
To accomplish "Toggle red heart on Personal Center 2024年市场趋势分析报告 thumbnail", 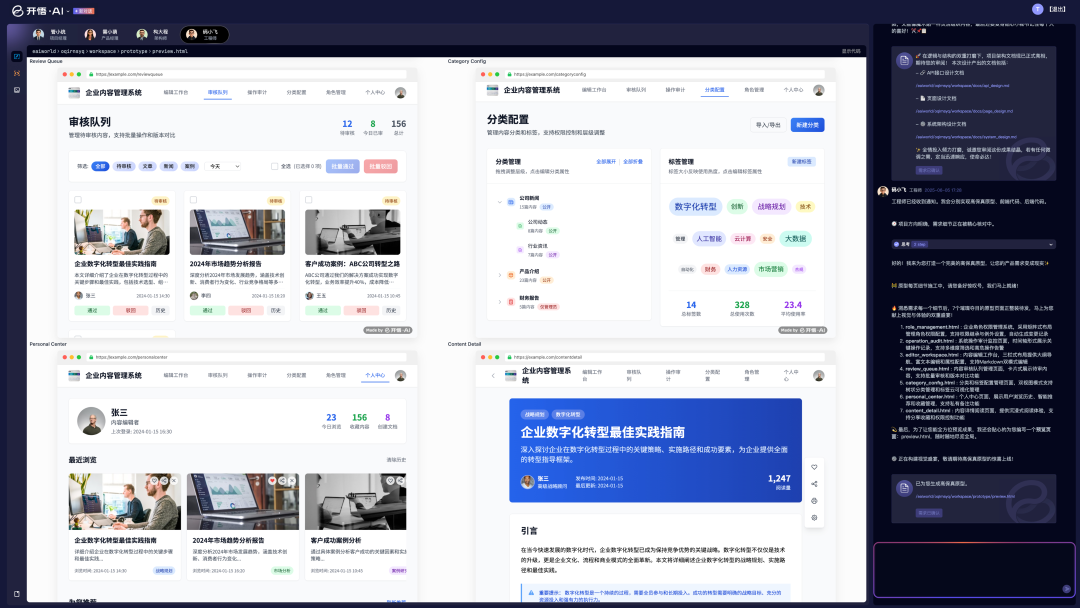I will (272, 481).
